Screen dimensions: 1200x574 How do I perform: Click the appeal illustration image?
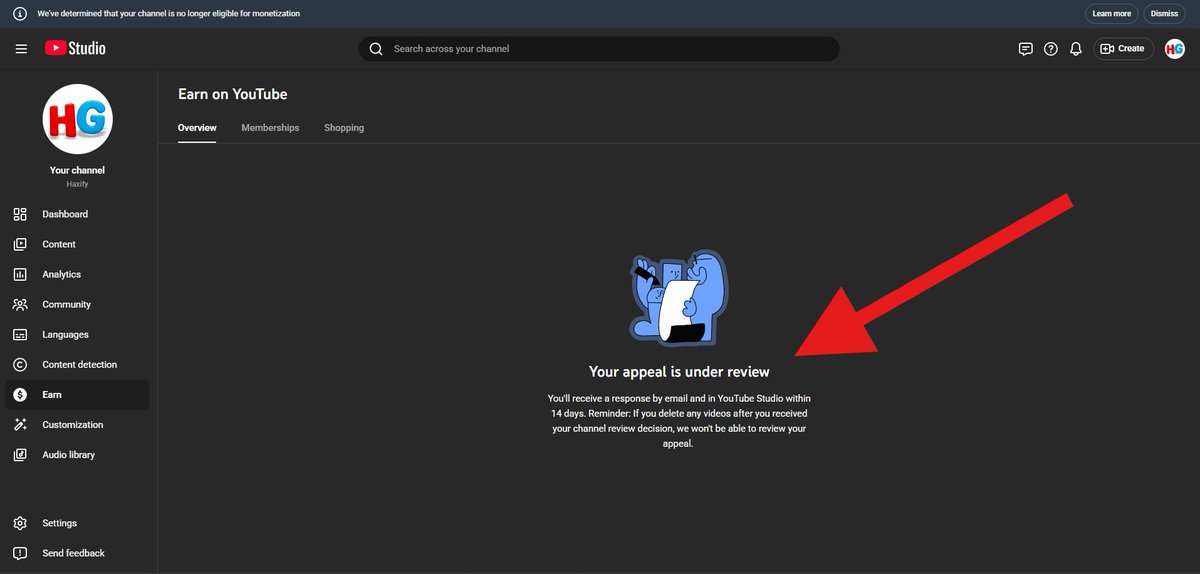679,297
